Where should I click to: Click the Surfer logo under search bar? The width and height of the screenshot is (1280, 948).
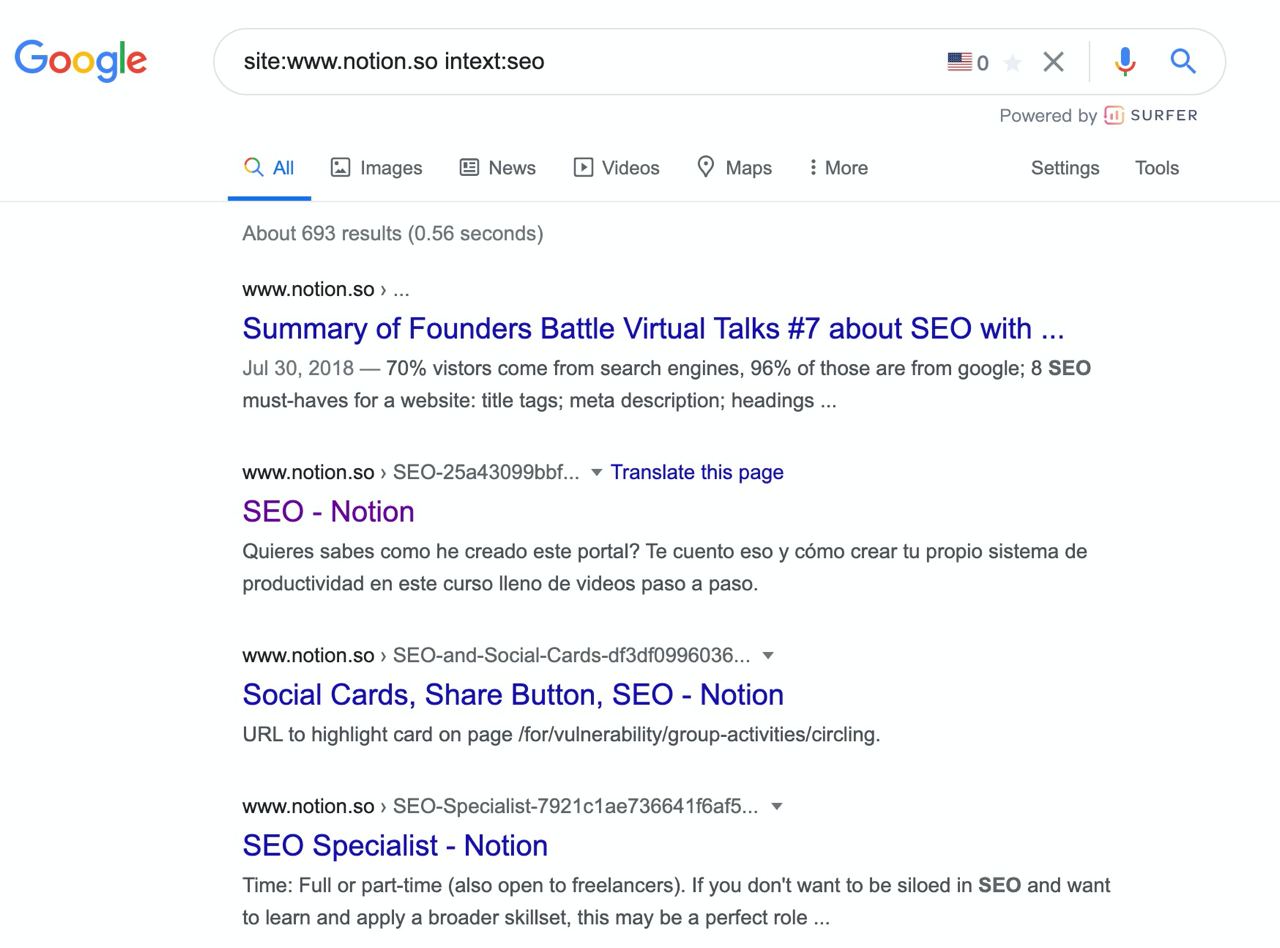(x=1150, y=115)
